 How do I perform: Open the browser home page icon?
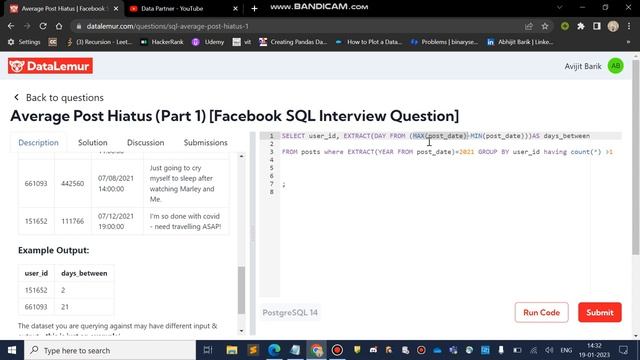(x=59, y=26)
